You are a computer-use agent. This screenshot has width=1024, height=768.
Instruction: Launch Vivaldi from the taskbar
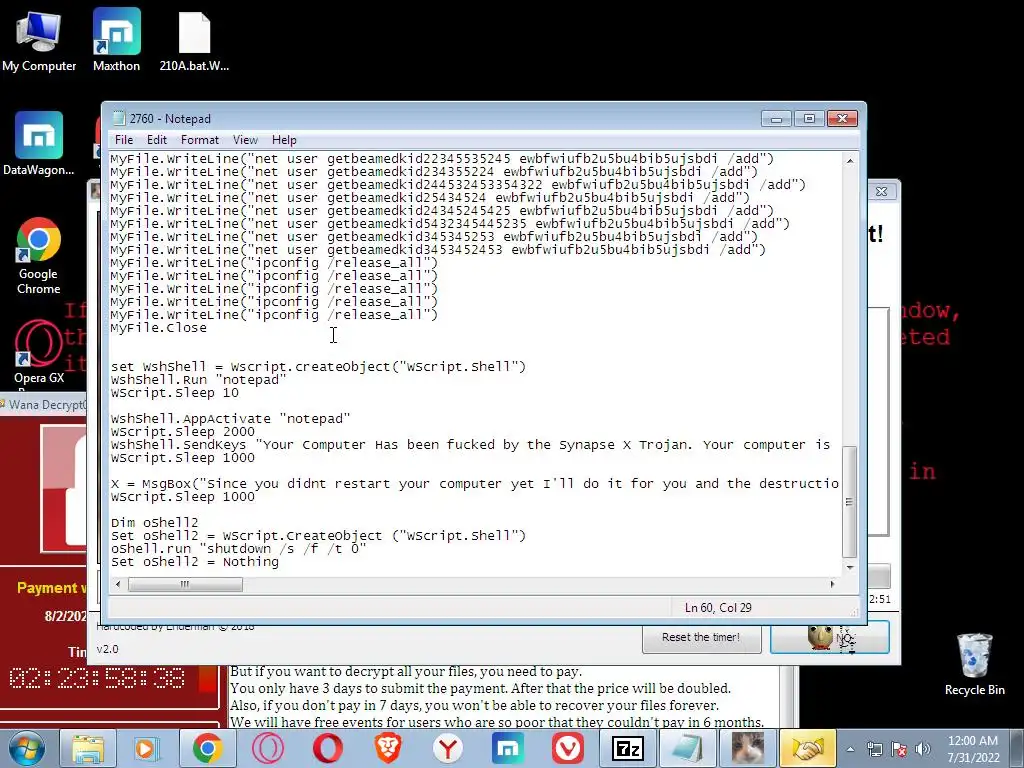568,748
